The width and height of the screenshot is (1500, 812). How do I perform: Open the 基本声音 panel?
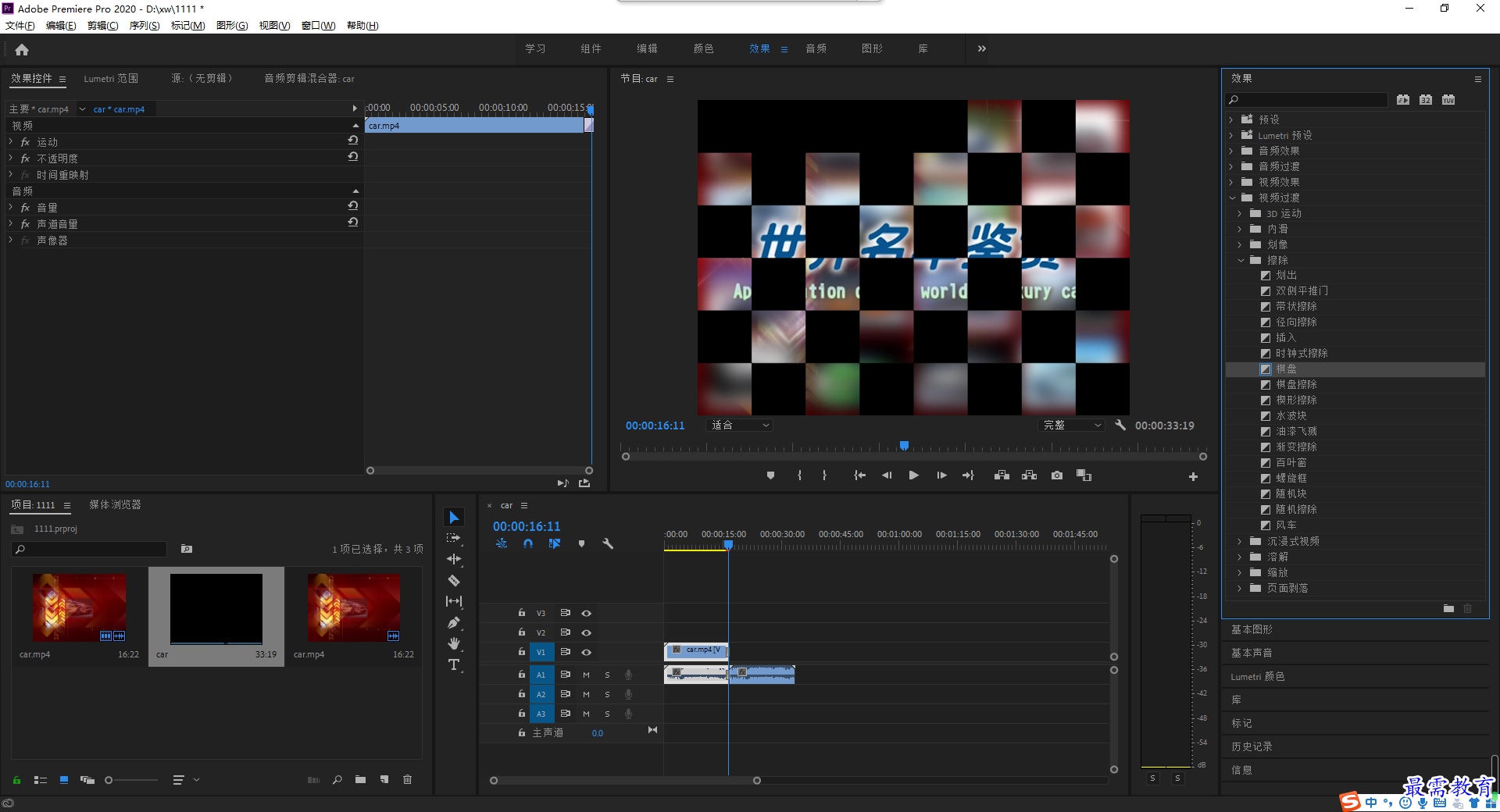(x=1252, y=653)
